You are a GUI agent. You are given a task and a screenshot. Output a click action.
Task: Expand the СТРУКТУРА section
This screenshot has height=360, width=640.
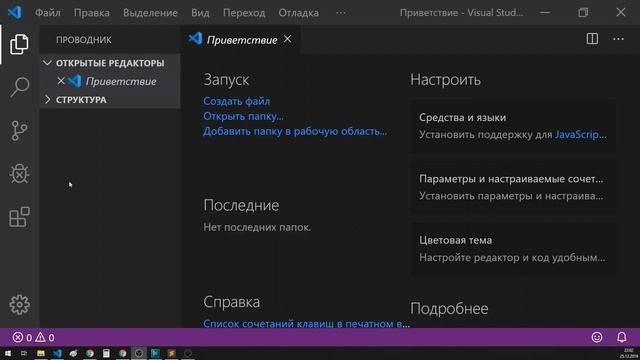[x=109, y=100]
